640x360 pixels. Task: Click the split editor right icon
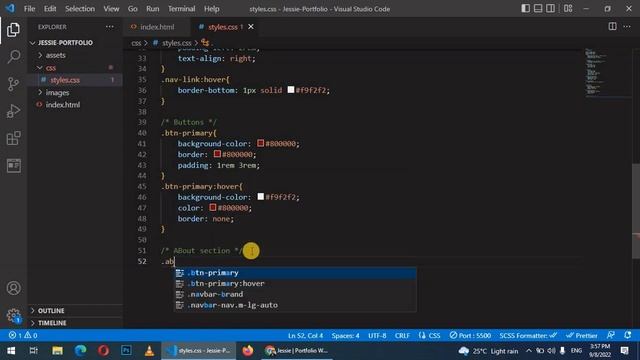(x=612, y=27)
